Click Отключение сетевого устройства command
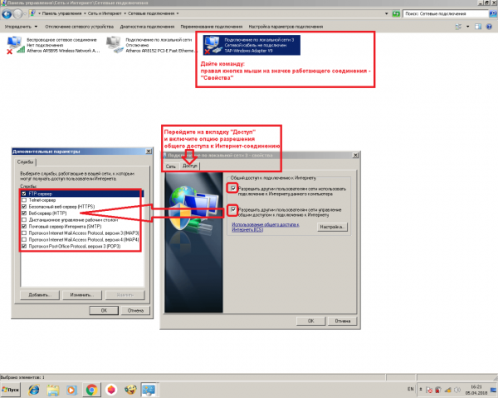Screen dimensions: 498x398 coord(79,27)
